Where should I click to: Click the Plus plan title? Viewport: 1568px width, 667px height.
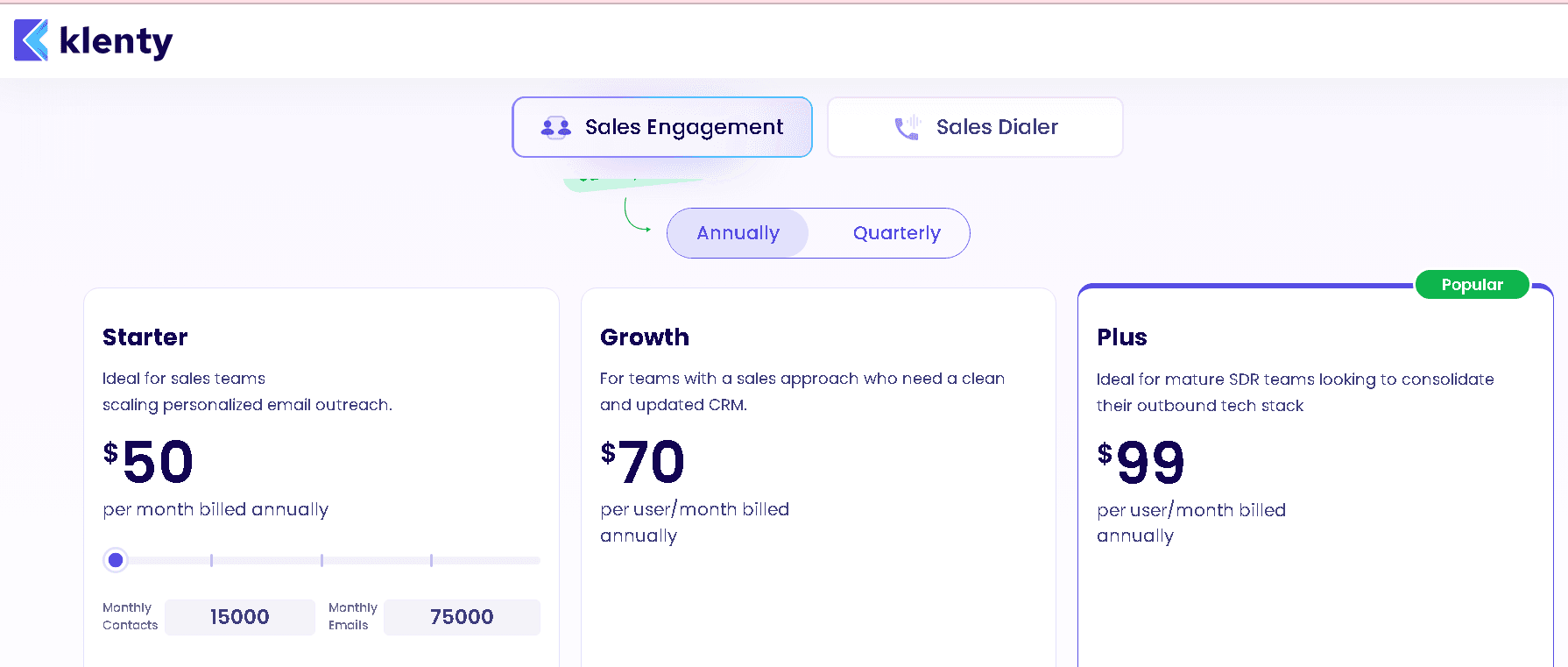[1122, 337]
